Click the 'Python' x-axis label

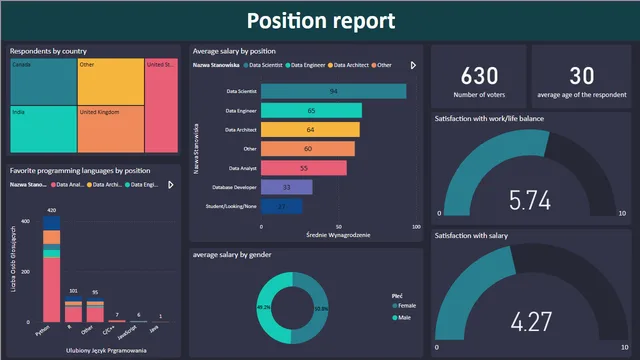tap(42, 331)
